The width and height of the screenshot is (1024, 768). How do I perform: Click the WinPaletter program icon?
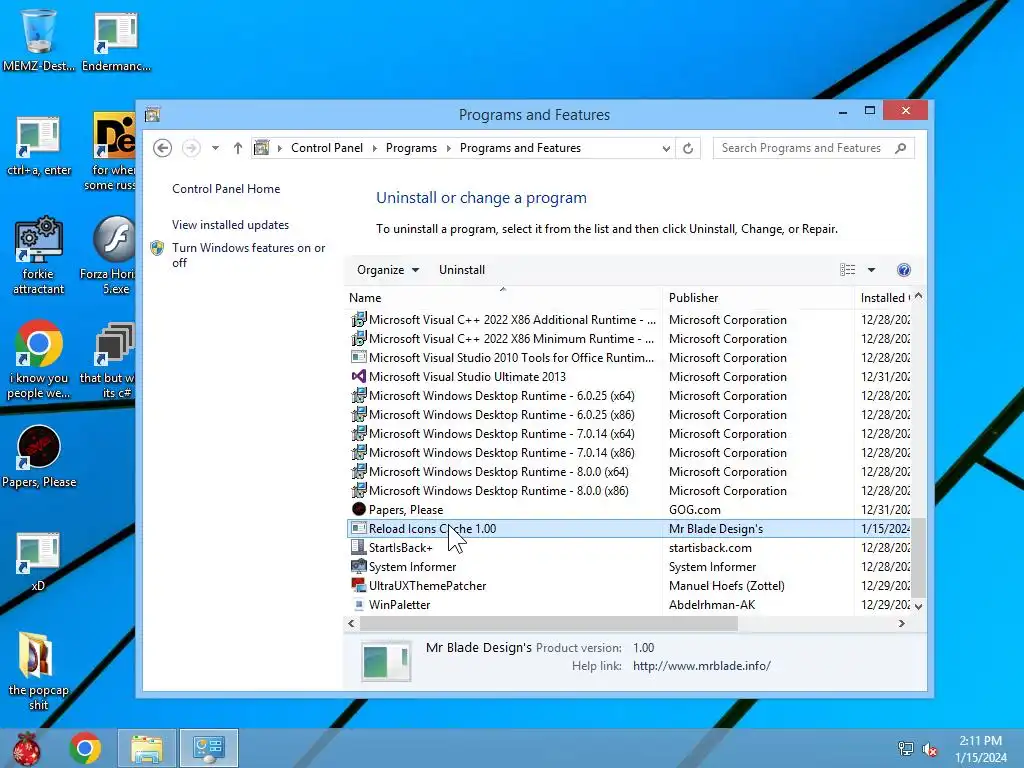(359, 605)
